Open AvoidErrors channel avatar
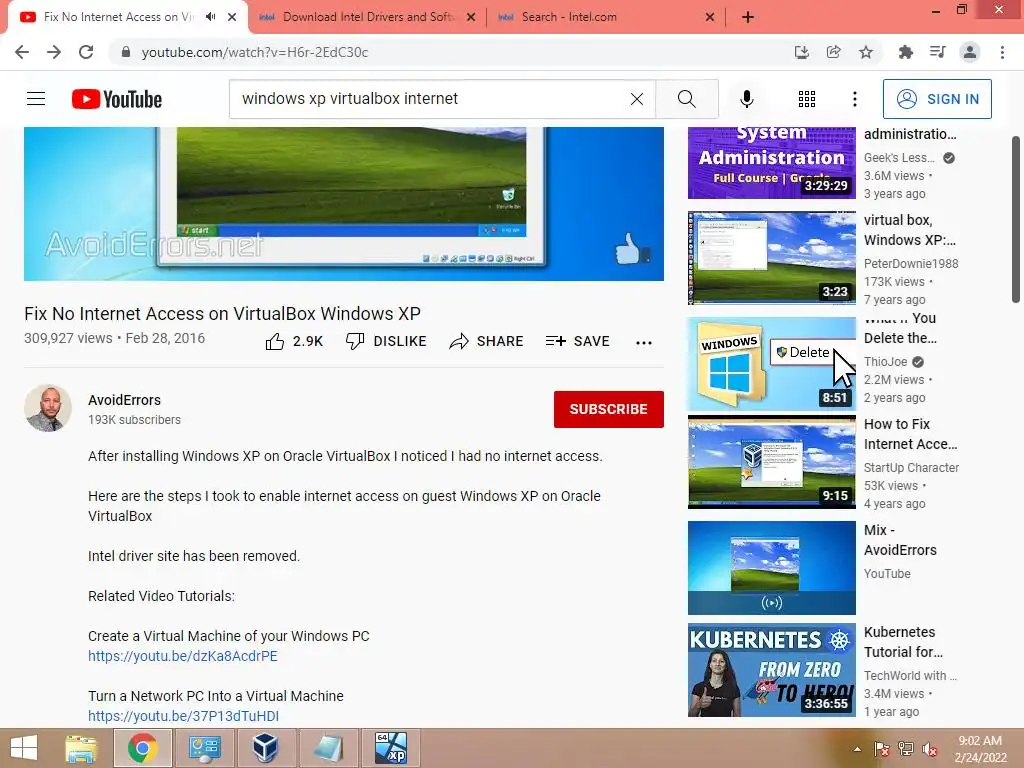Image resolution: width=1024 pixels, height=768 pixels. (x=48, y=408)
